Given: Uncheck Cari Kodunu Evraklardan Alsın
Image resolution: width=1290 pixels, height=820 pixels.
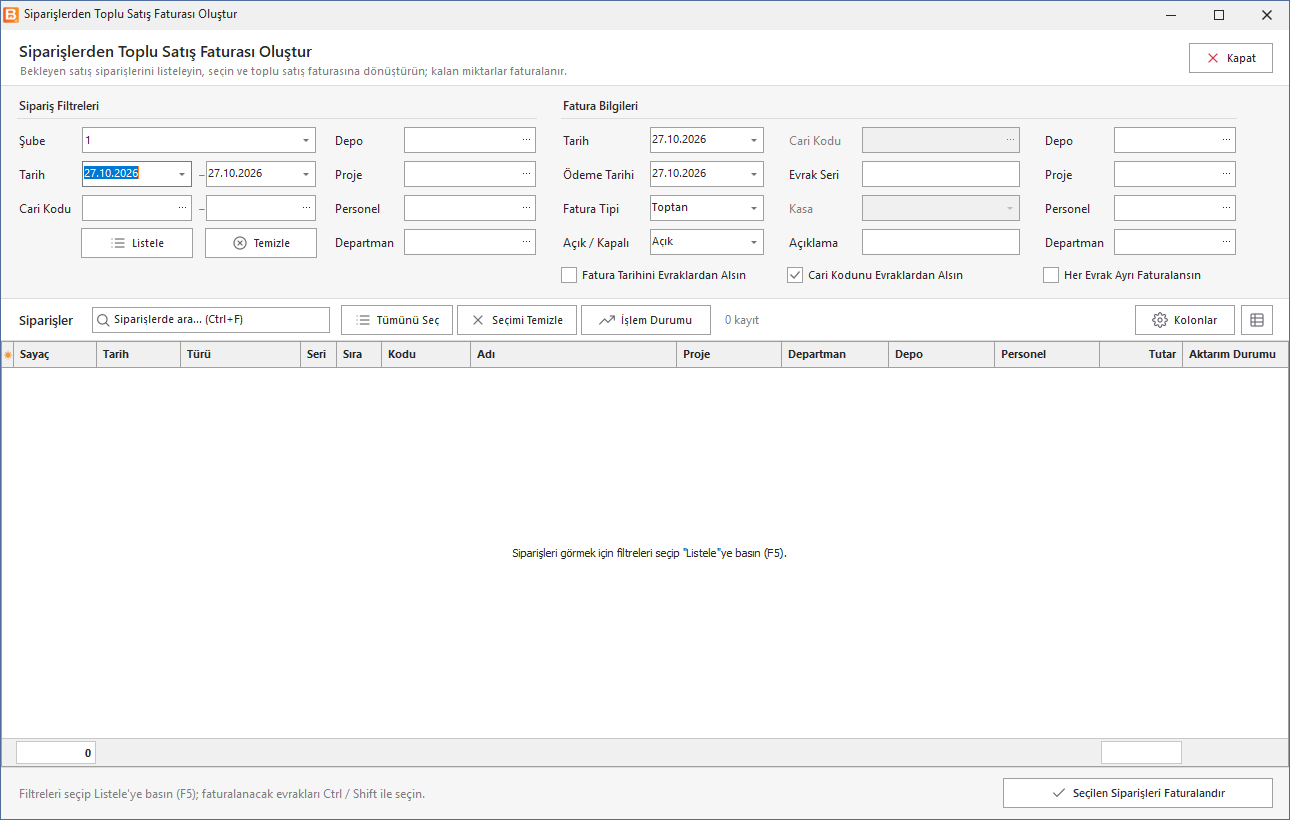Looking at the screenshot, I should [x=796, y=275].
